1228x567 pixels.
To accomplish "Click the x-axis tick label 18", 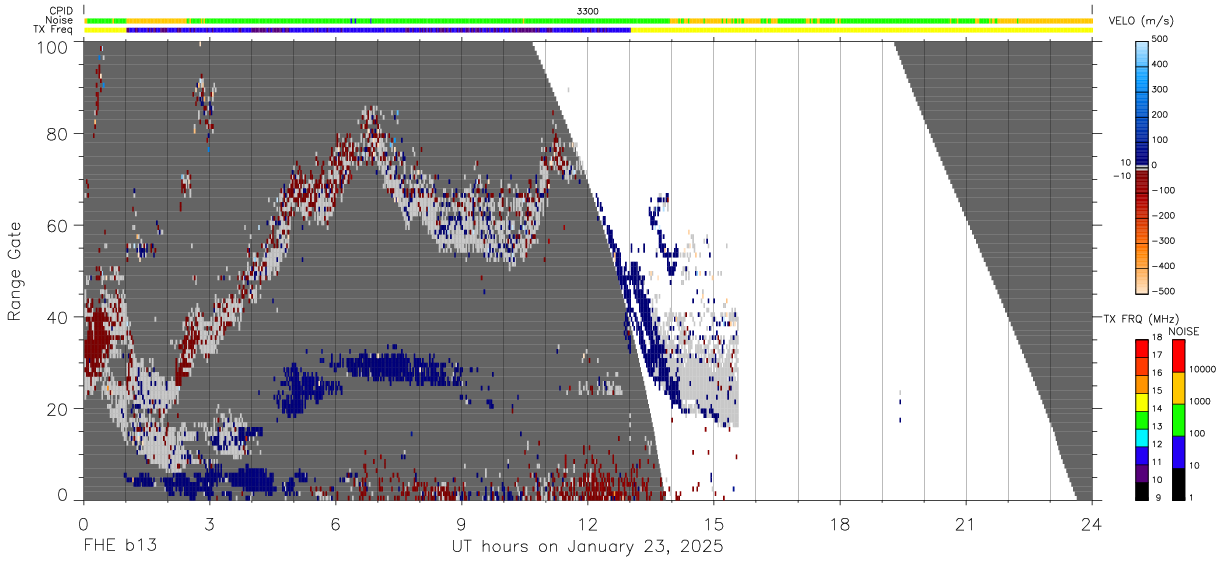I will pos(839,524).
